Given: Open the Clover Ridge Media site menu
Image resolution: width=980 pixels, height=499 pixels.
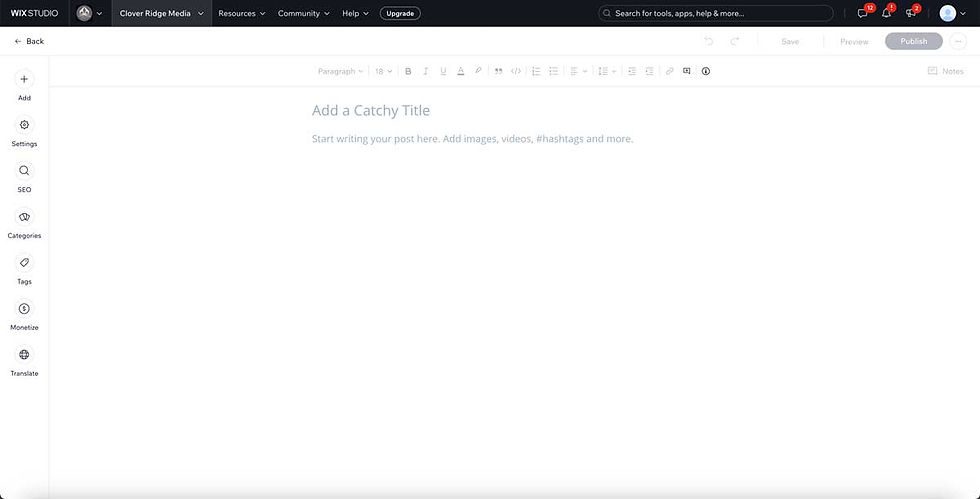Looking at the screenshot, I should [162, 13].
